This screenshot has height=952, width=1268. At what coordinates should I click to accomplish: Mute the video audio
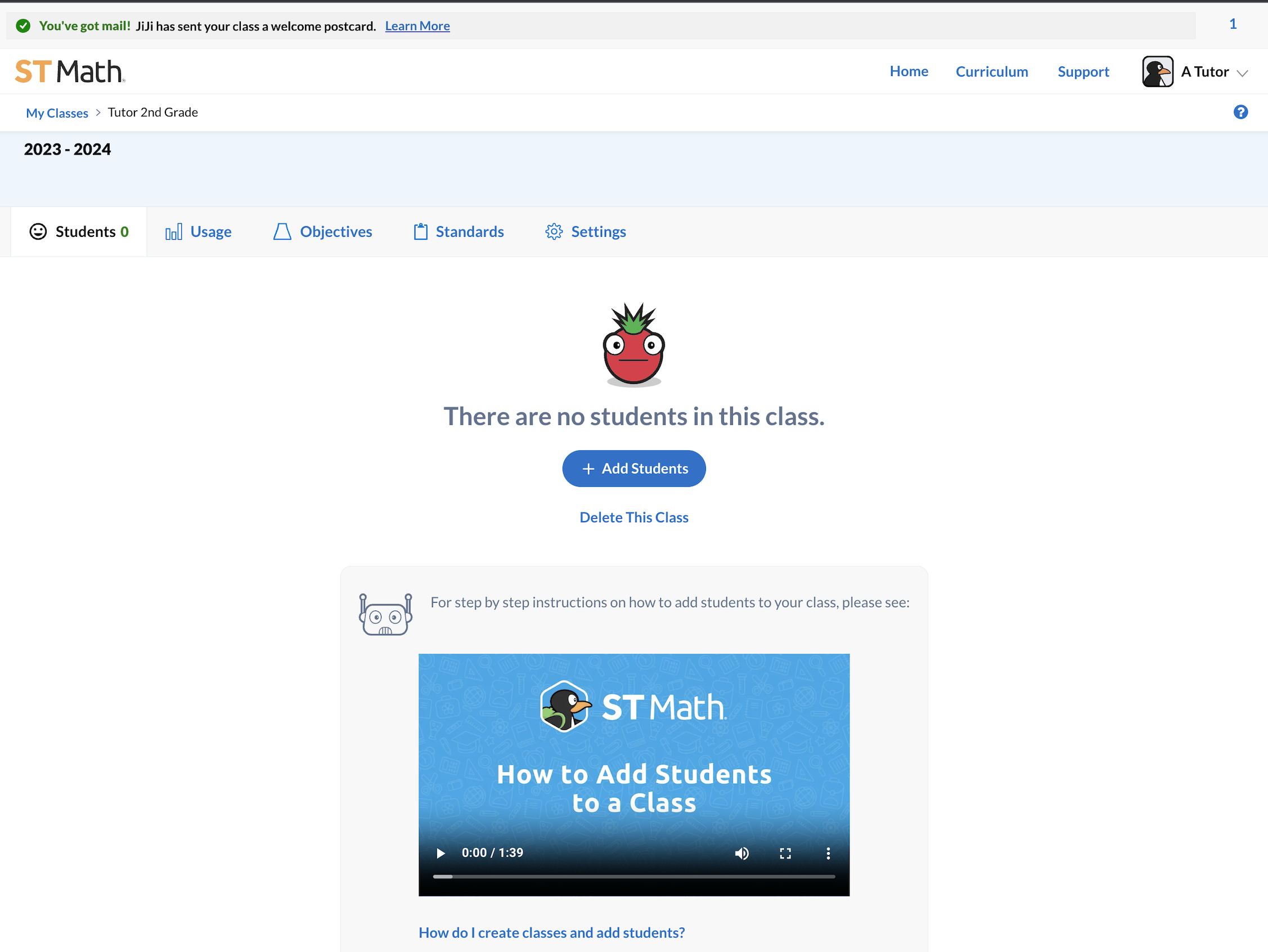pyautogui.click(x=742, y=853)
